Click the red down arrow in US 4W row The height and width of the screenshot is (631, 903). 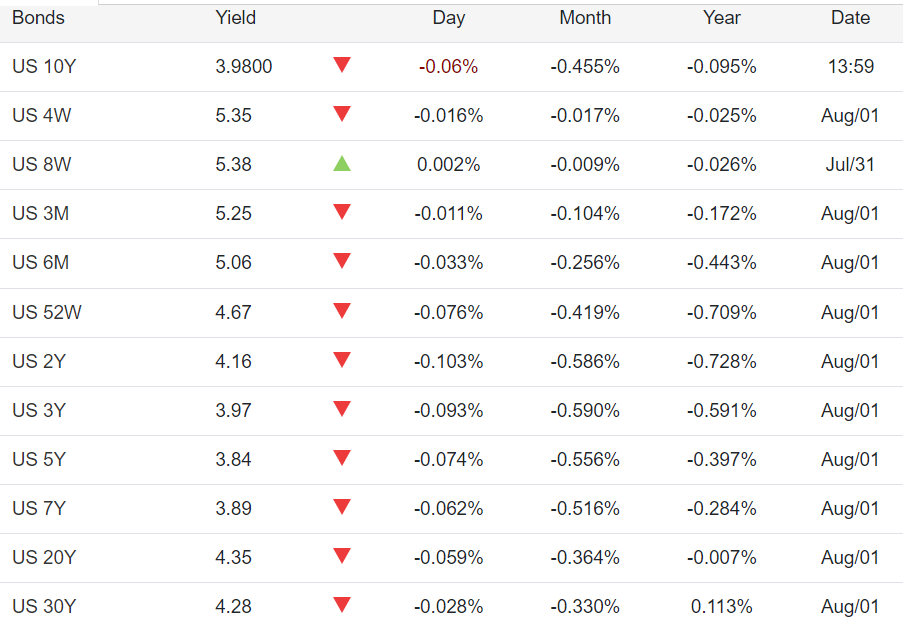[x=342, y=113]
